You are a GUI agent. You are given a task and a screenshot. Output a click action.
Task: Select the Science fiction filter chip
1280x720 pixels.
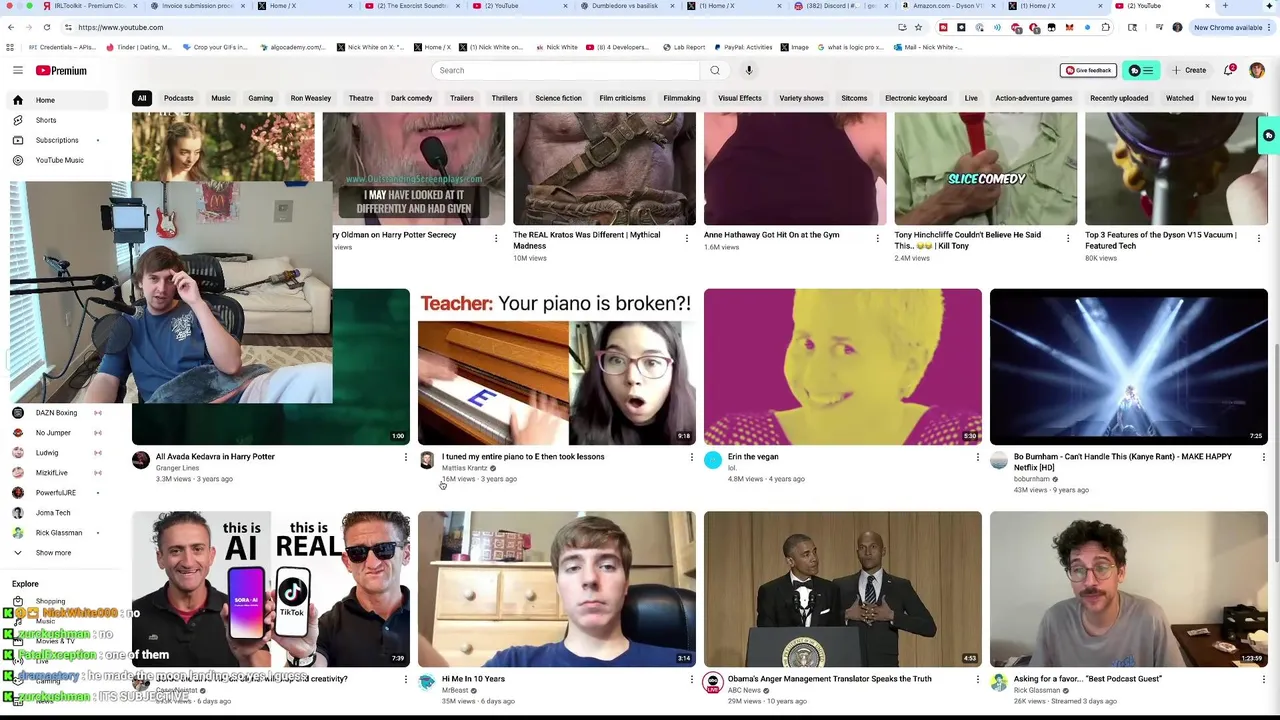pyautogui.click(x=558, y=98)
